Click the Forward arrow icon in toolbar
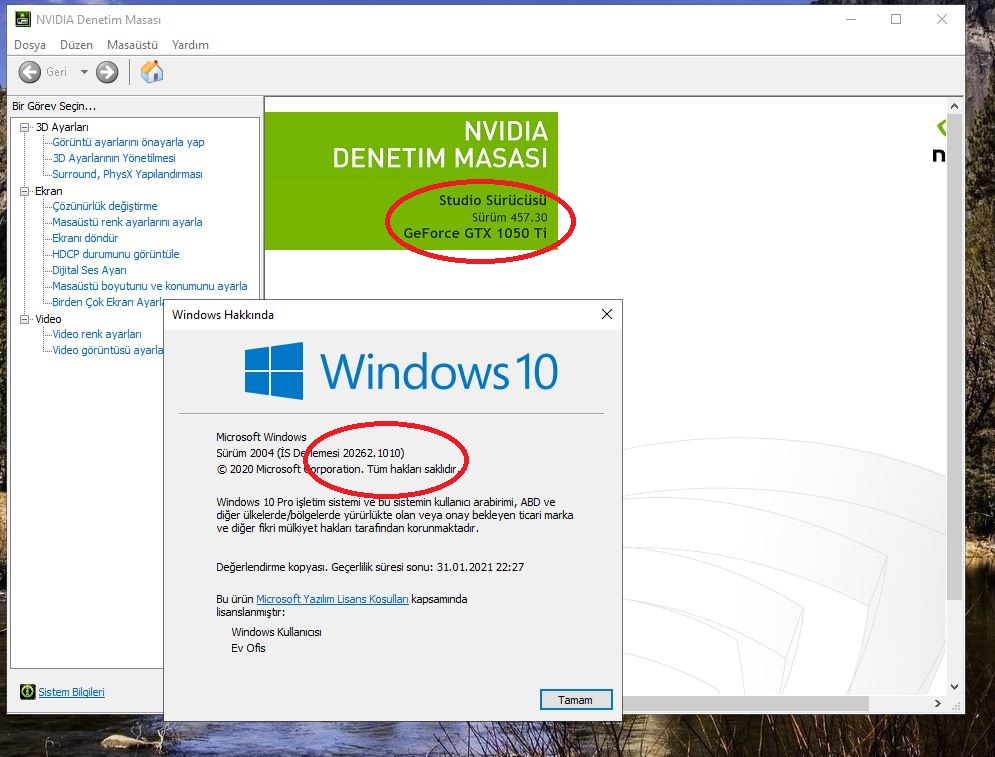 pyautogui.click(x=107, y=72)
